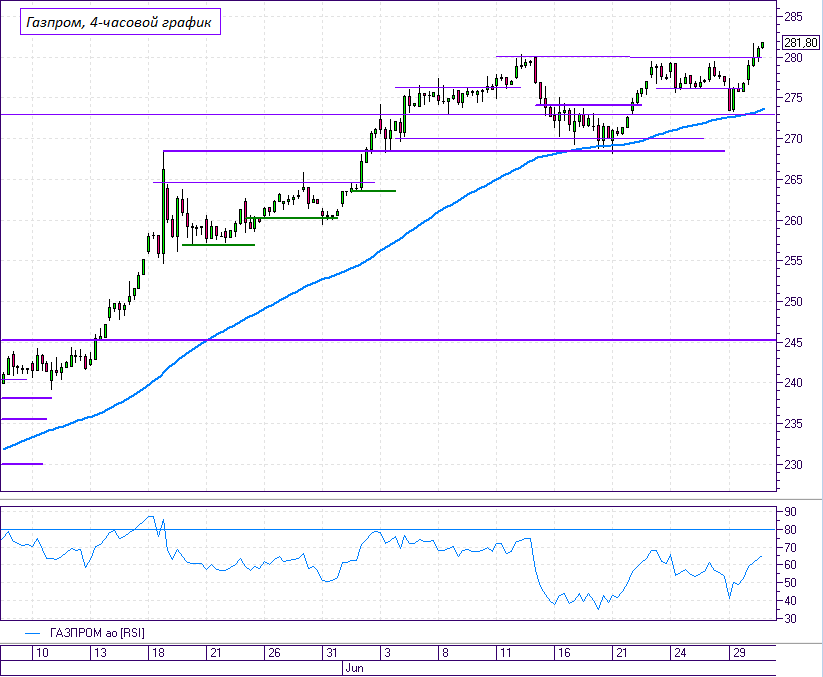The width and height of the screenshot is (823, 677).
Task: Click date label 26 on time axis
Action: pyautogui.click(x=275, y=653)
